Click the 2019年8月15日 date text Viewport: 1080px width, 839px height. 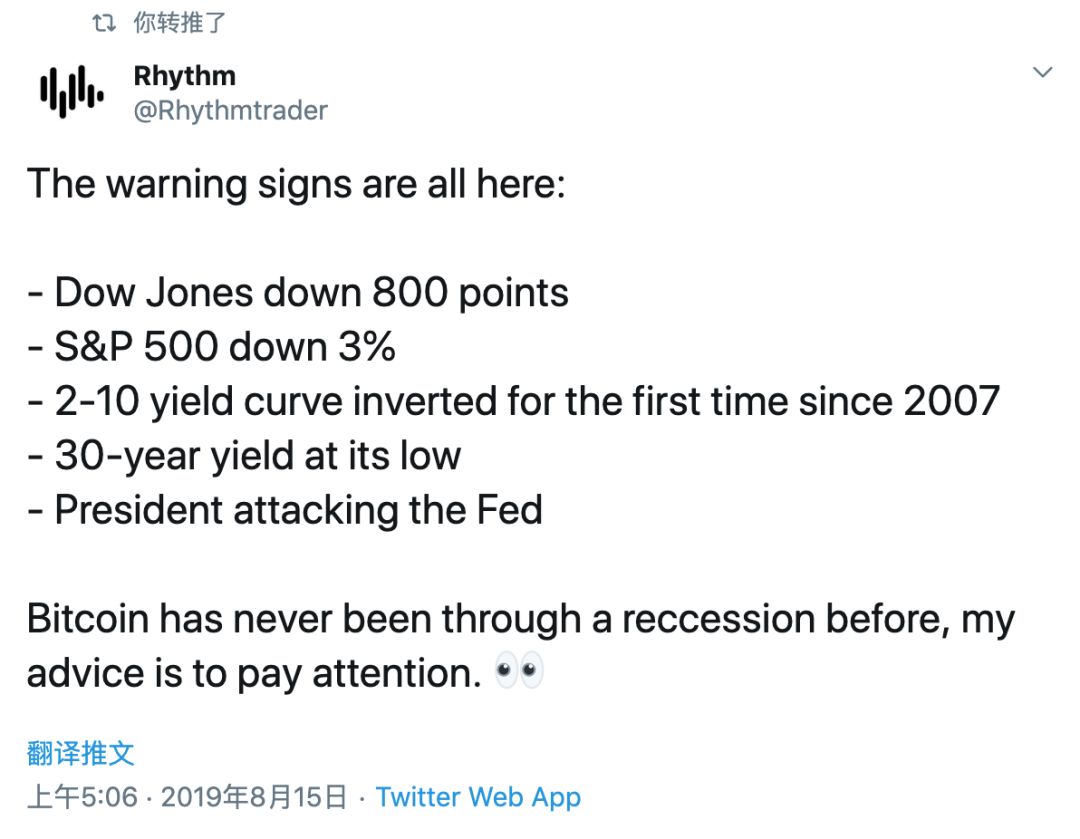253,797
